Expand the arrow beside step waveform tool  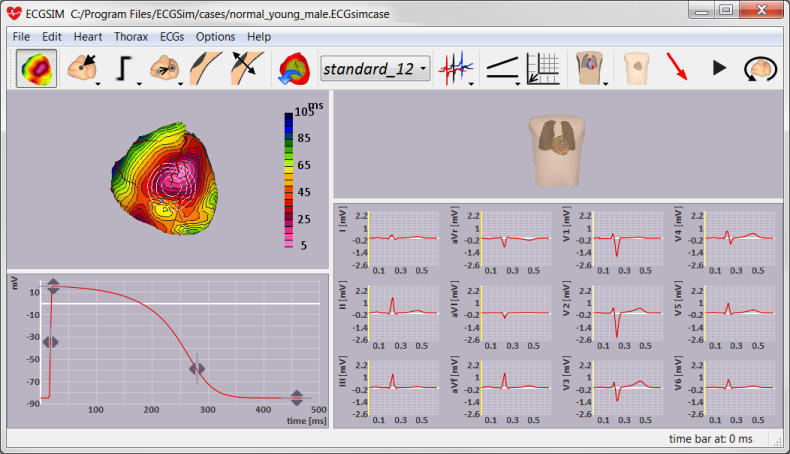point(139,84)
